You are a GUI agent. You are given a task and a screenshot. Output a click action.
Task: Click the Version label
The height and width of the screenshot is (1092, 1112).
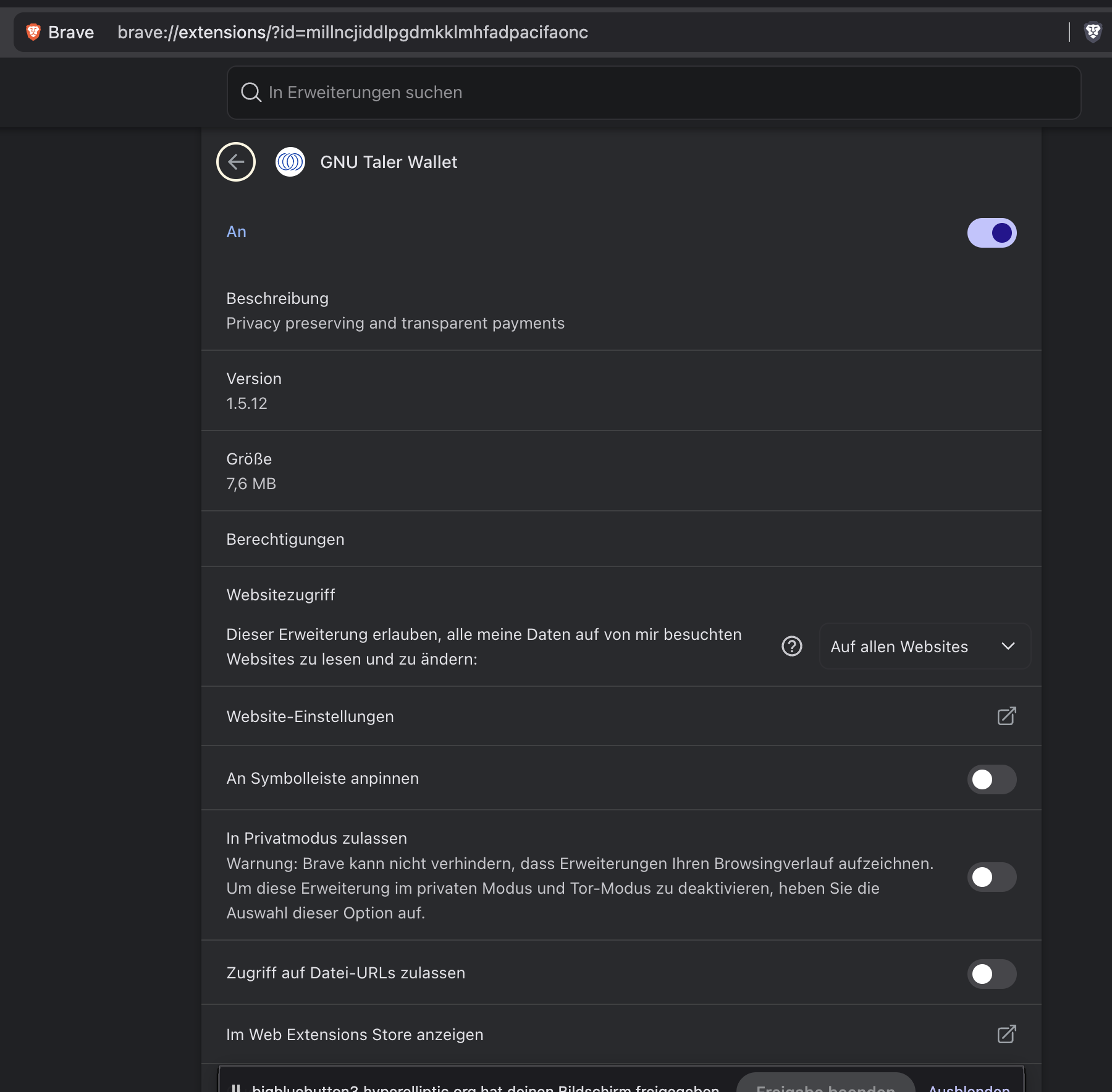pyautogui.click(x=254, y=379)
